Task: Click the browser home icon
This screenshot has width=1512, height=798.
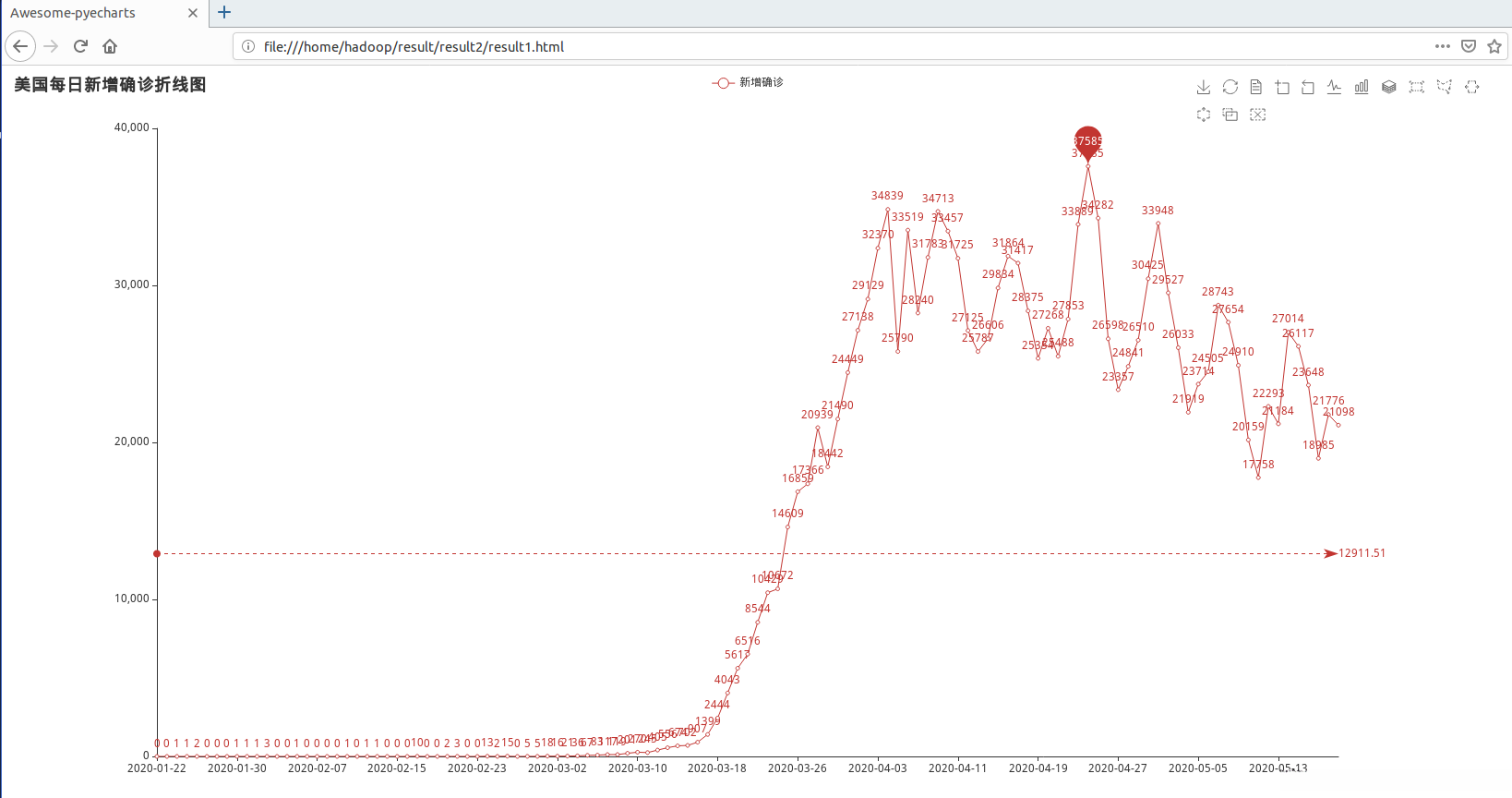Action: tap(110, 46)
